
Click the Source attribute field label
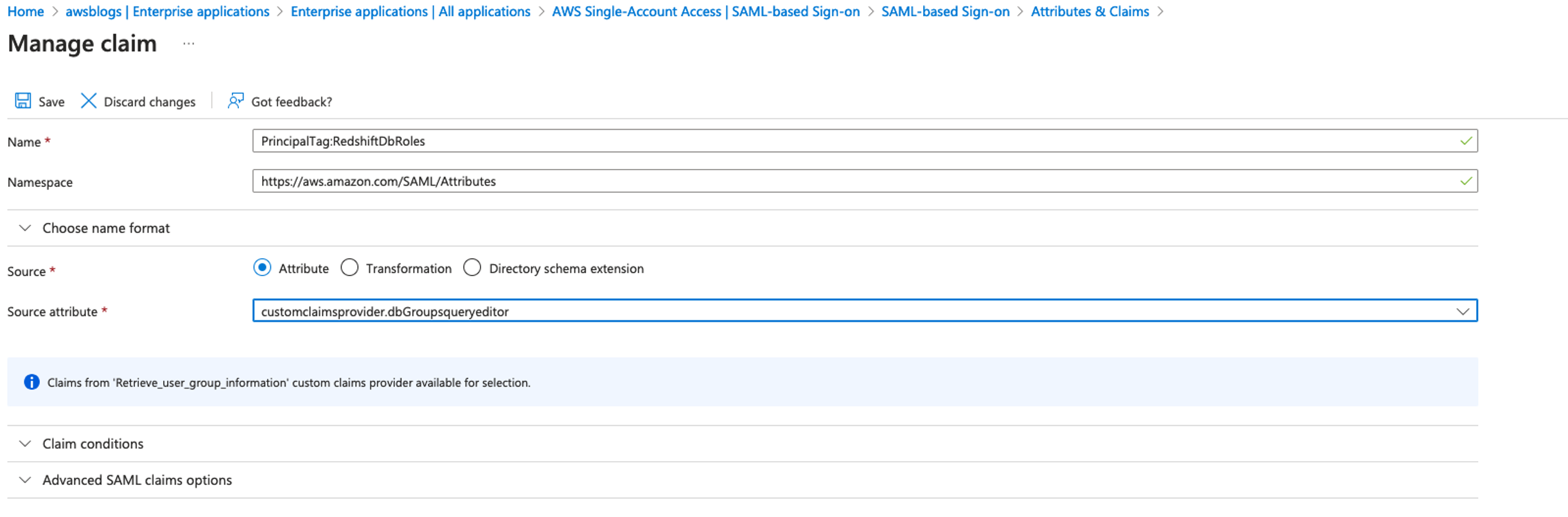pyautogui.click(x=53, y=311)
